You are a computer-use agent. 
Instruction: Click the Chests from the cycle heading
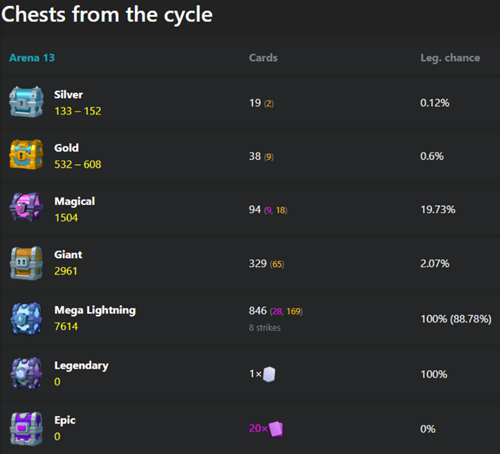[x=107, y=15]
